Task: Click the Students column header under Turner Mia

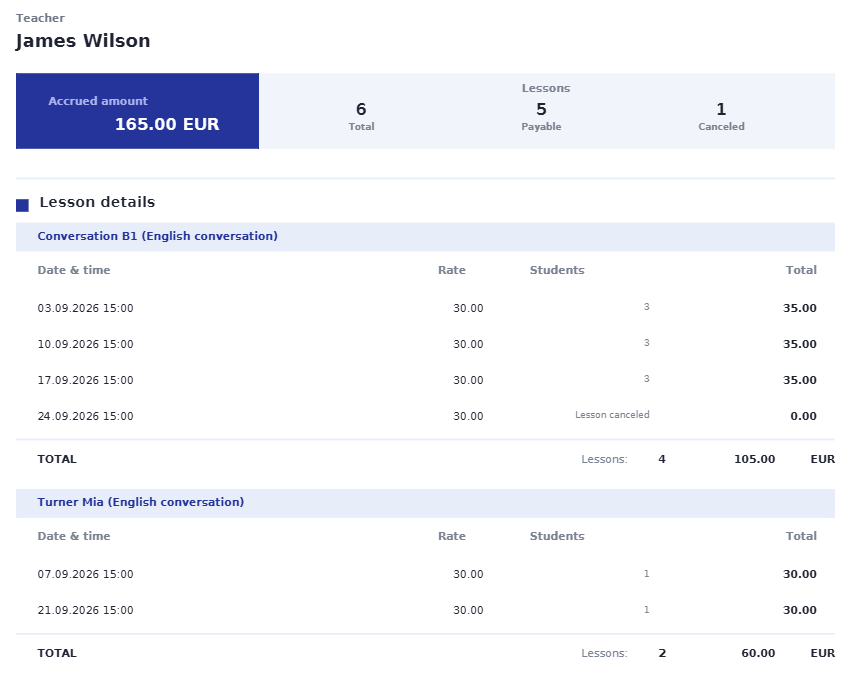Action: (x=557, y=536)
